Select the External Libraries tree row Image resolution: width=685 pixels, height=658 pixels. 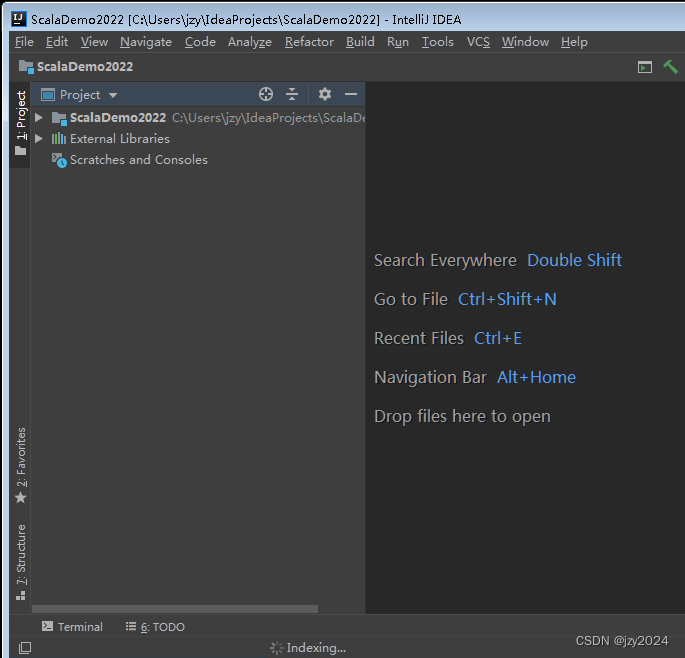[198, 139]
